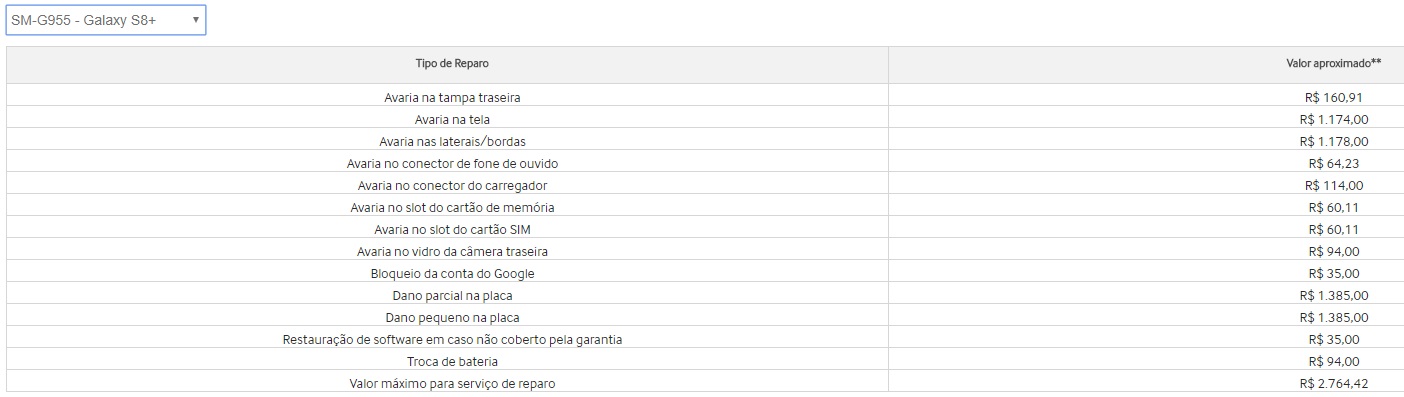Click Avaria no vidro da câmera traseira
Image resolution: width=1404 pixels, height=397 pixels.
452,251
